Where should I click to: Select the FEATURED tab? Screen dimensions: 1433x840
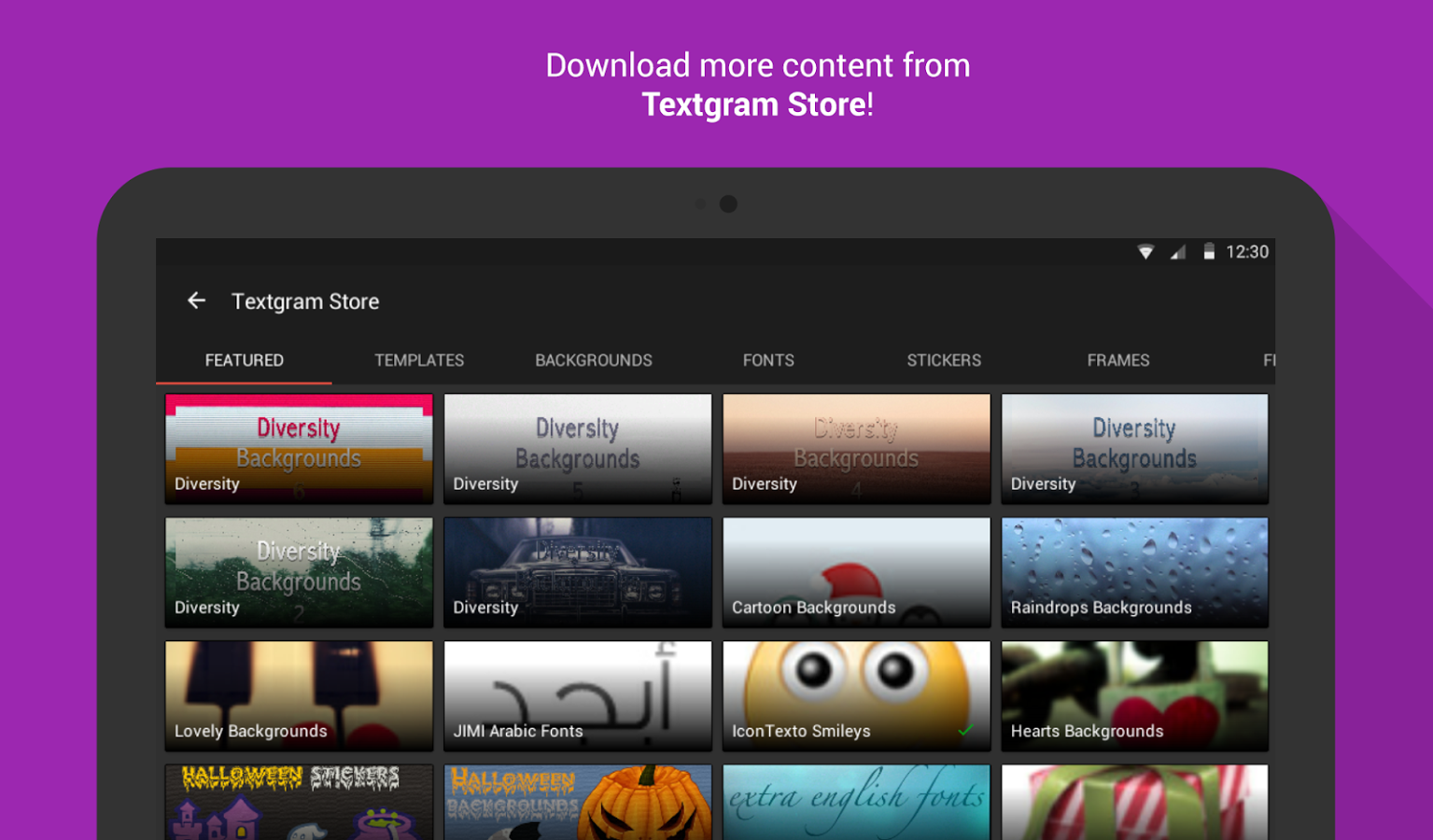[245, 360]
